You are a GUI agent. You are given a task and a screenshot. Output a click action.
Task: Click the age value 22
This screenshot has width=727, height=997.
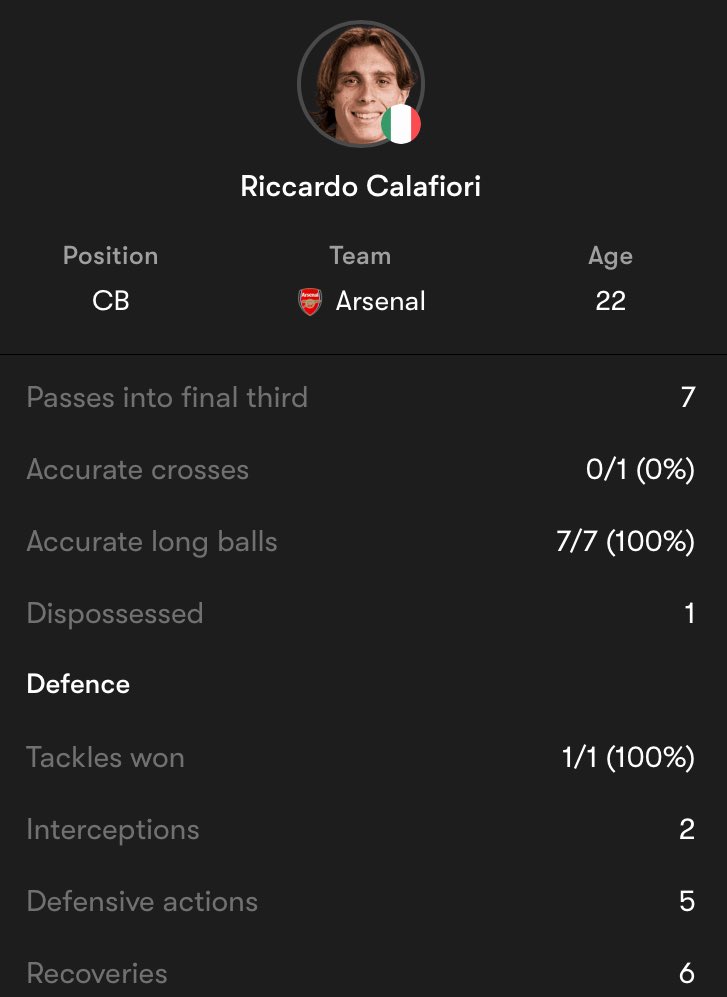[x=610, y=302]
